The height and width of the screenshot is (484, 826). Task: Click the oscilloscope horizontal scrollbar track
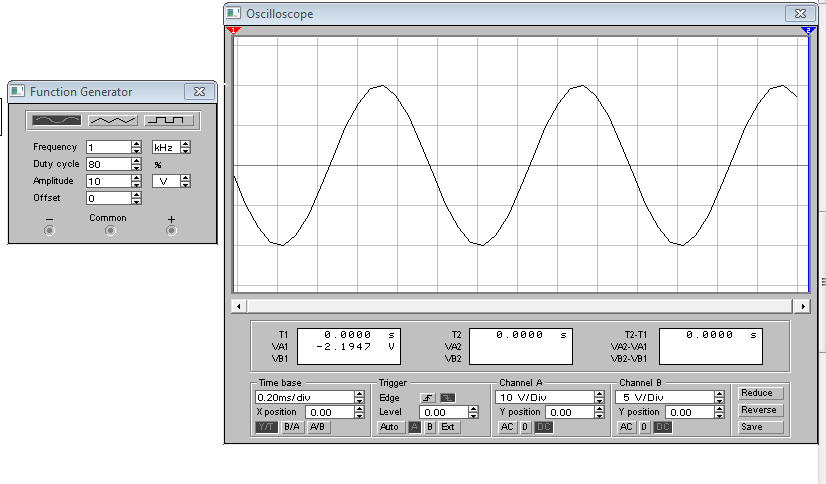[x=520, y=306]
